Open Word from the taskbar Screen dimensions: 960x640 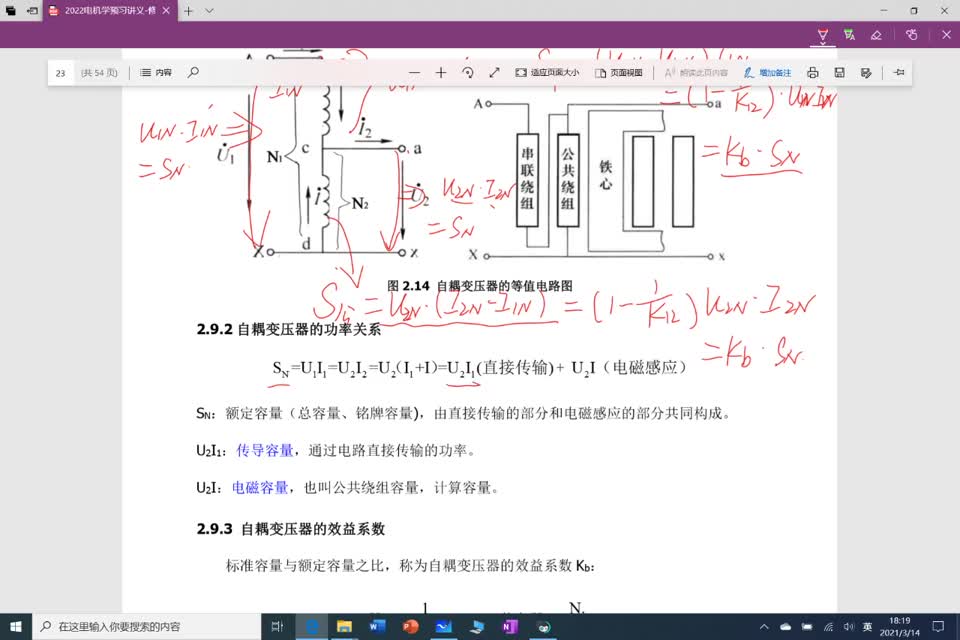377,627
